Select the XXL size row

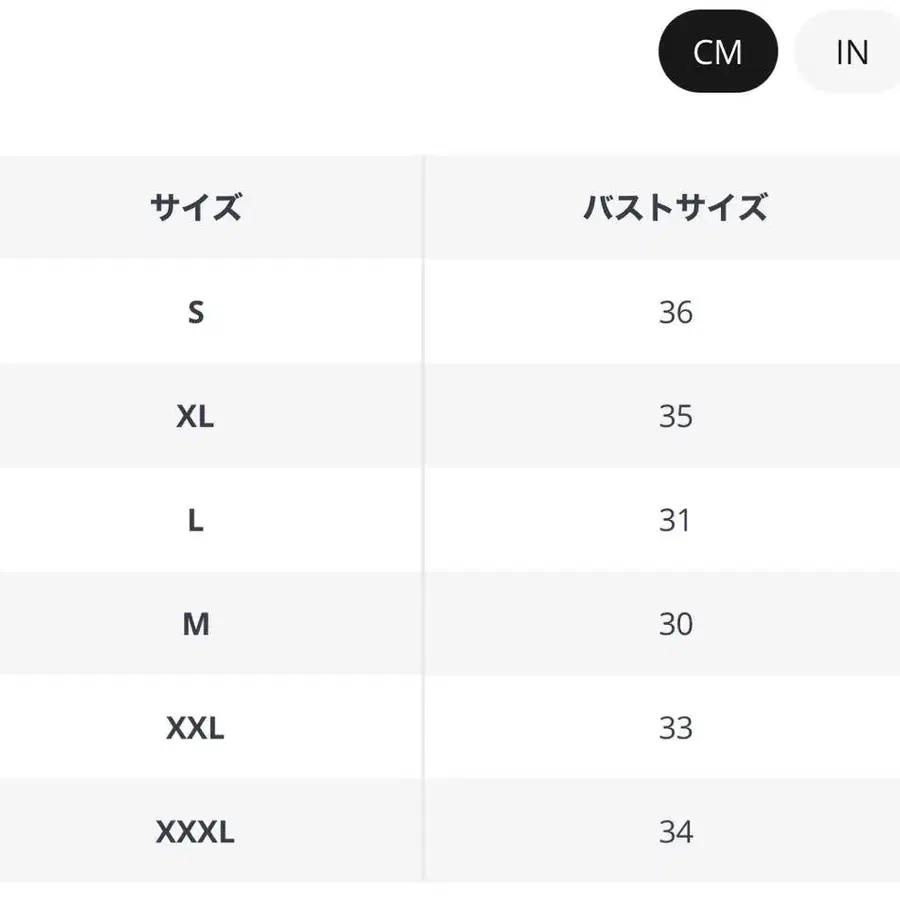(197, 728)
